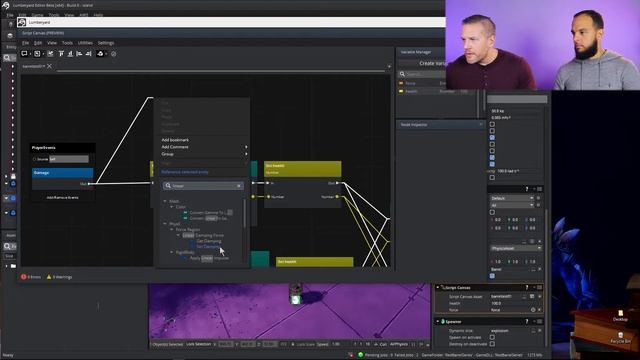
Task: Select Add bookmark from context menu
Action: click(x=175, y=140)
